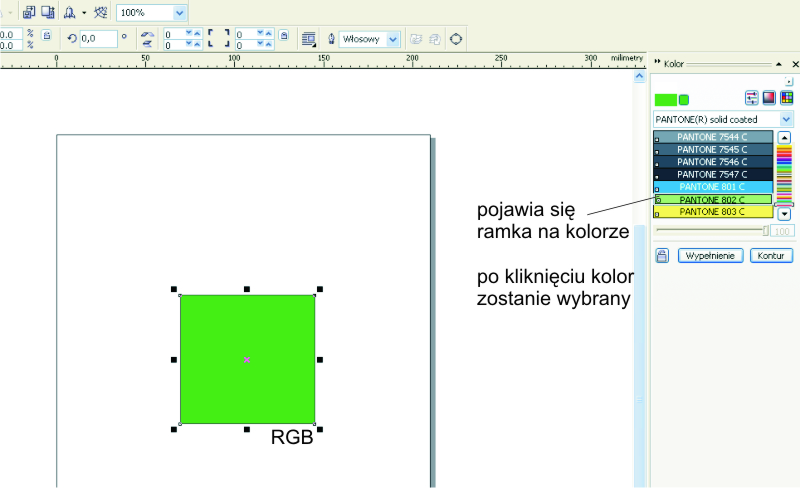Click the convert to curves icon

pos(456,39)
